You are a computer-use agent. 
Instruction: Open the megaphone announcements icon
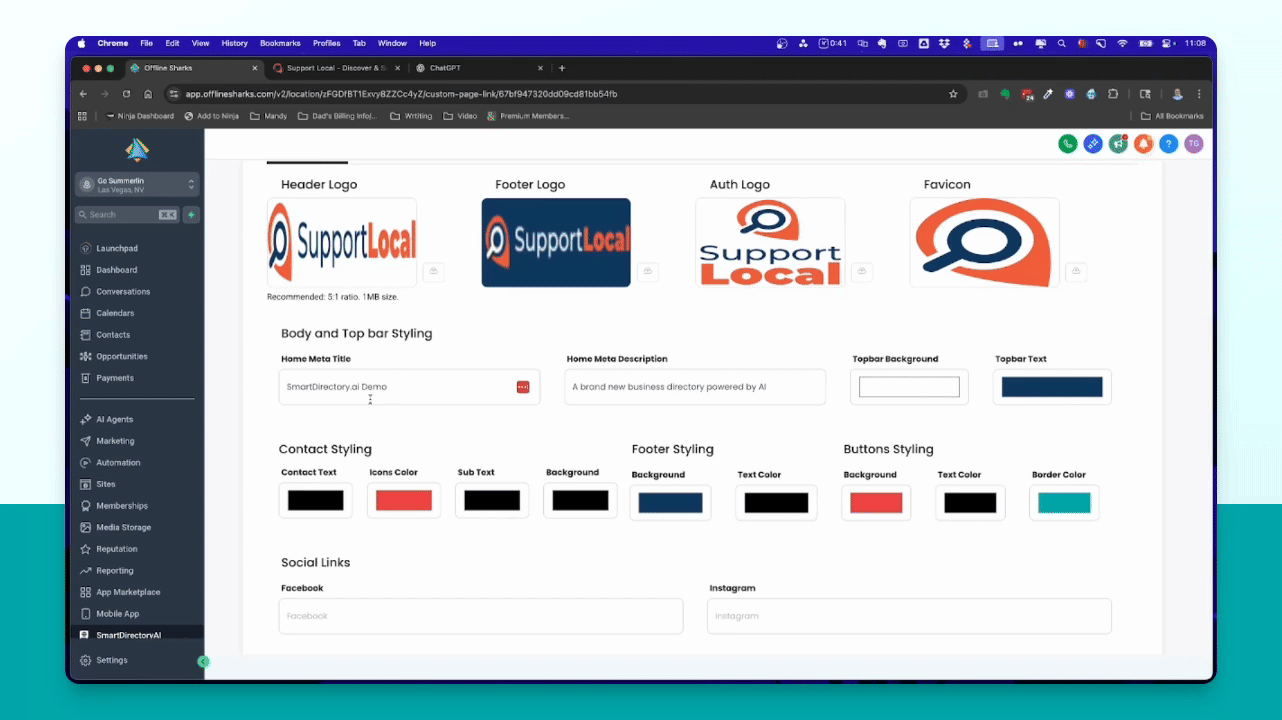coord(1118,144)
